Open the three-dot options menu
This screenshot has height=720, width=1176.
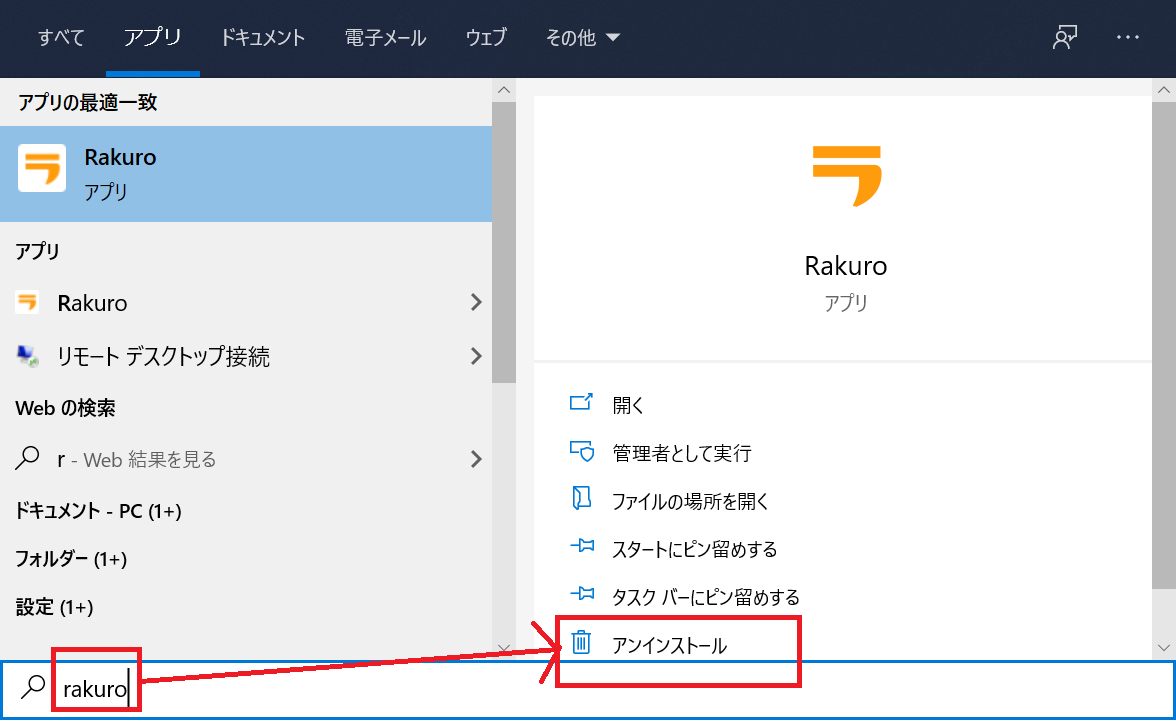pos(1127,37)
